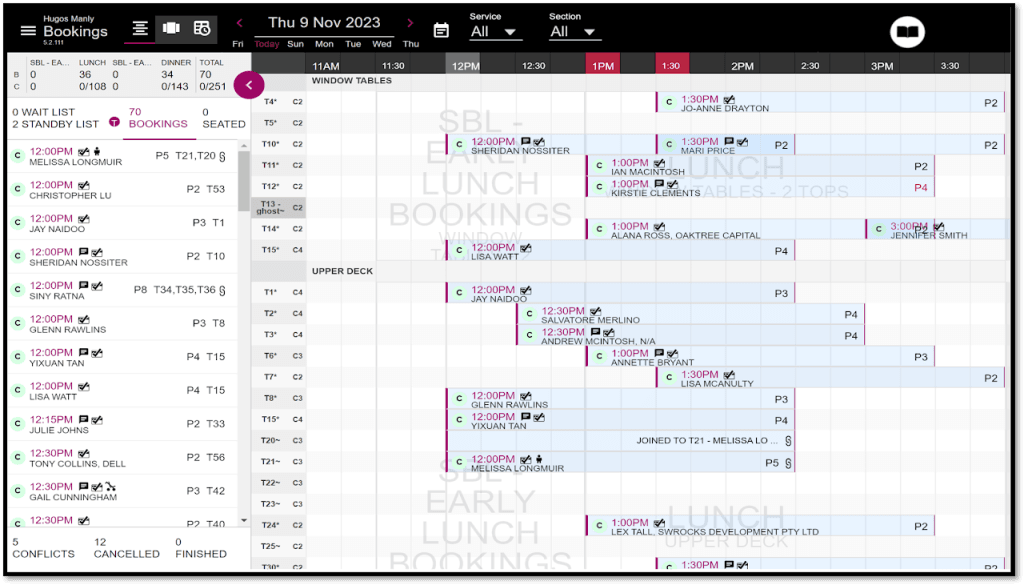Click status circle for Melissa Longmuir in list
1024x585 pixels.
click(x=17, y=156)
